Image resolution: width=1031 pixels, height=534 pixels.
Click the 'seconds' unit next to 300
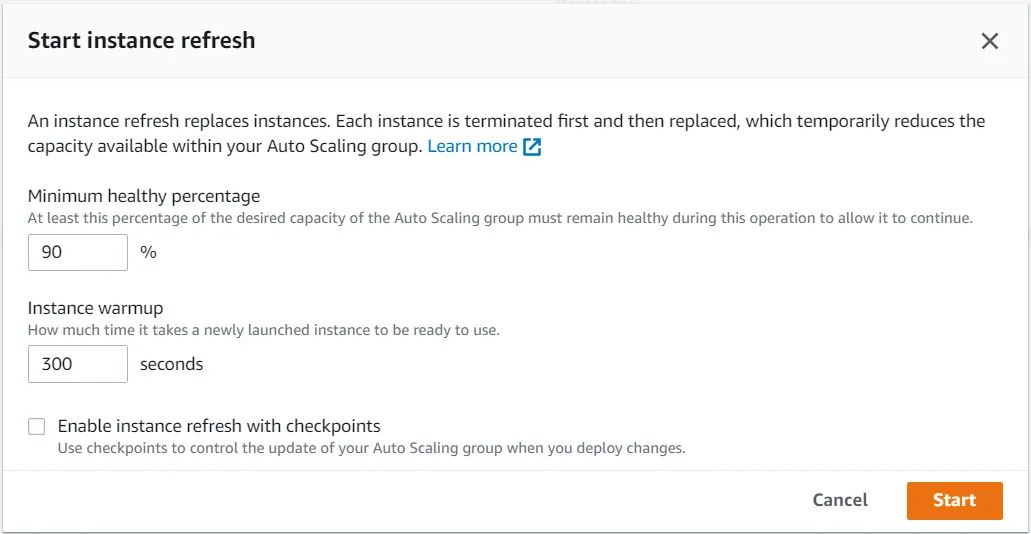coord(171,364)
